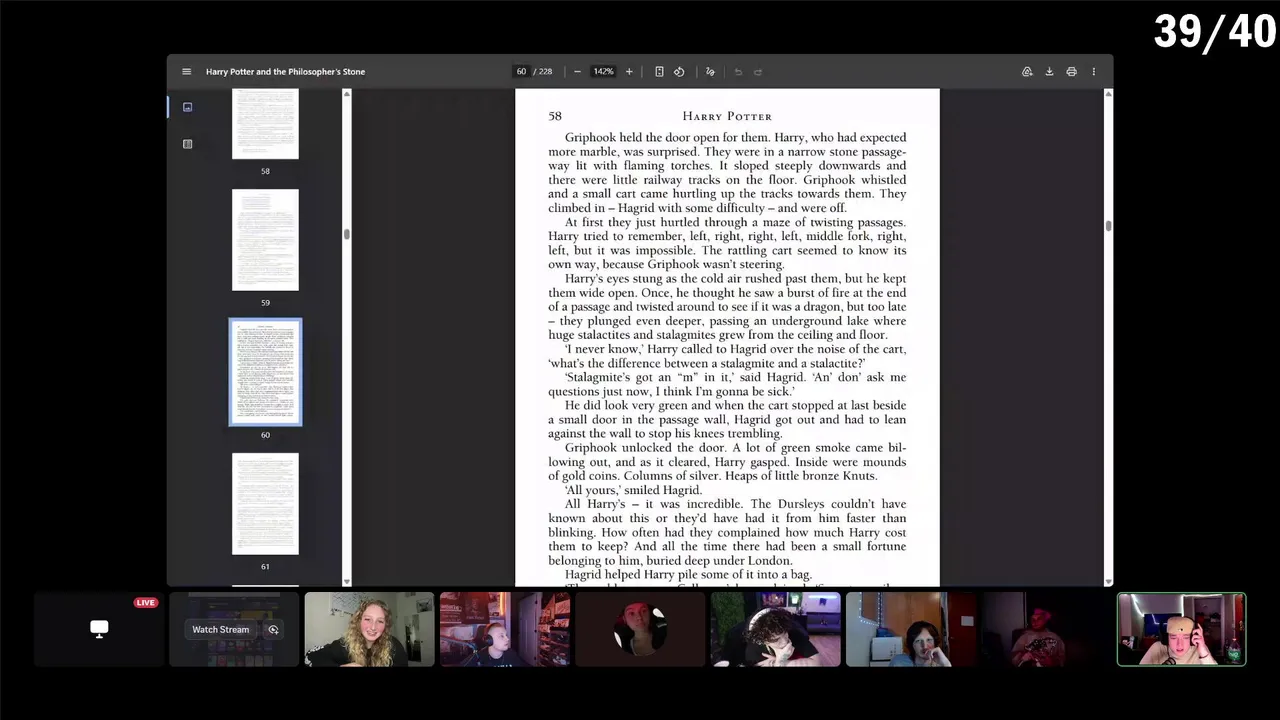Select the highlighted page 60 thumbnail
Viewport: 1280px width, 720px height.
(x=265, y=372)
